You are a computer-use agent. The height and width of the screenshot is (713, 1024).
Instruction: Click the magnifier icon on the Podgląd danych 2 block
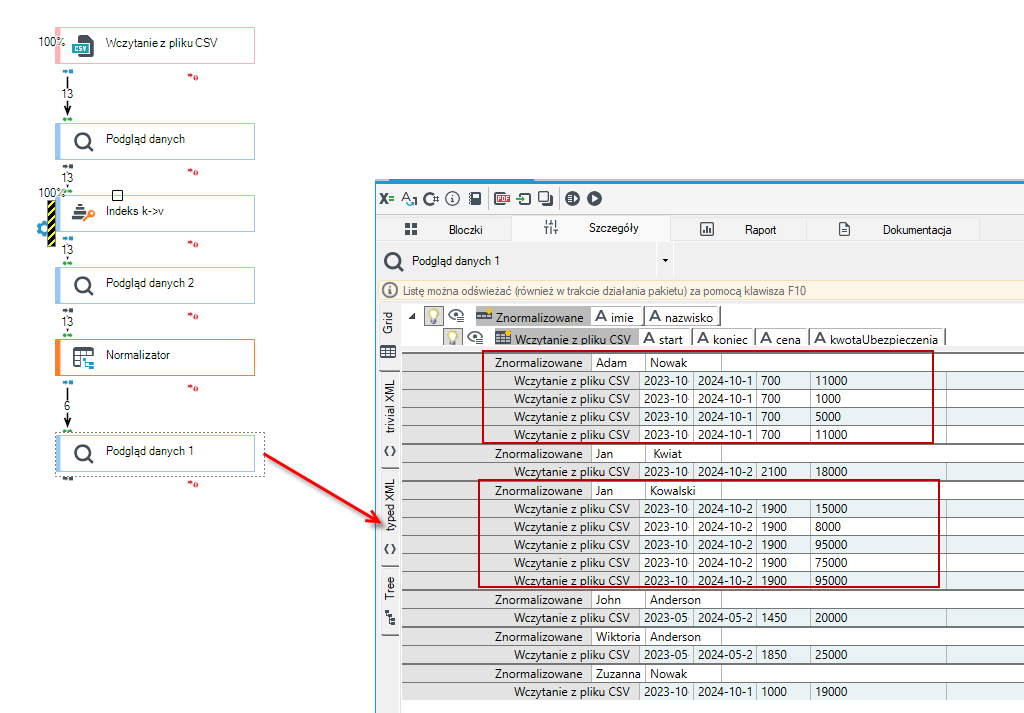(x=84, y=285)
